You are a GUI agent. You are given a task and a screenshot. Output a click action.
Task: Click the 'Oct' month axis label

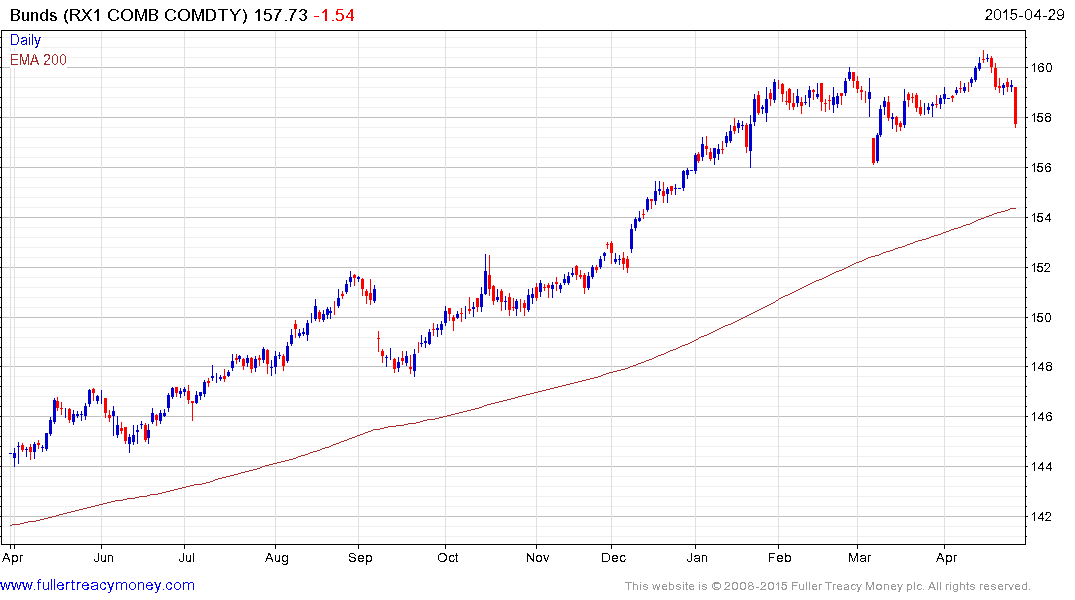[x=448, y=557]
